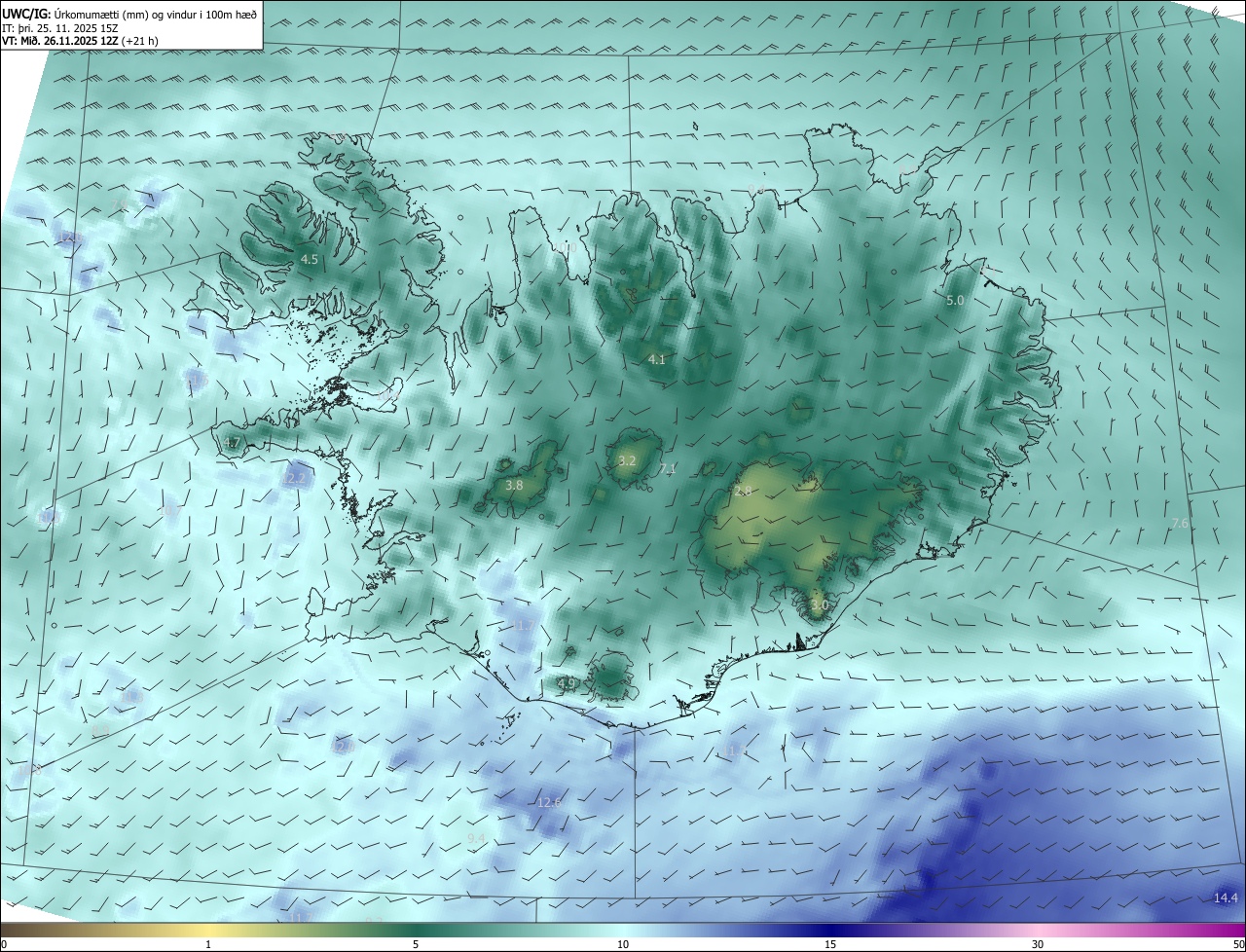The width and height of the screenshot is (1246, 952).
Task: Click the 12.6 value over the ocean
Action: [550, 803]
